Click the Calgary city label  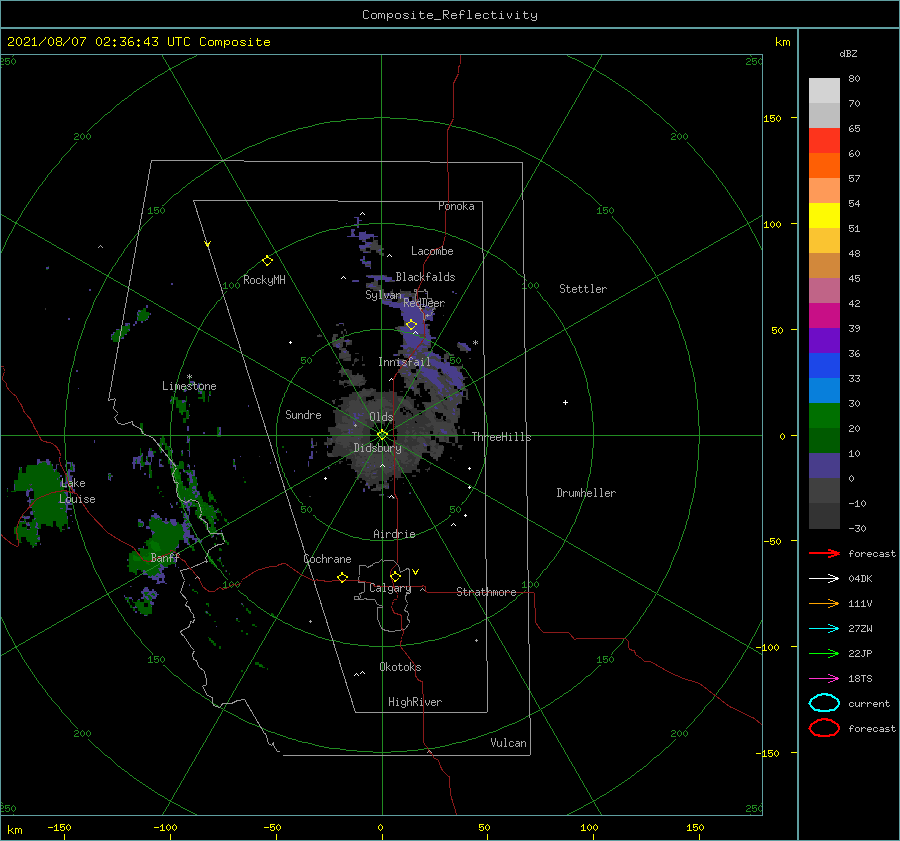tap(390, 588)
